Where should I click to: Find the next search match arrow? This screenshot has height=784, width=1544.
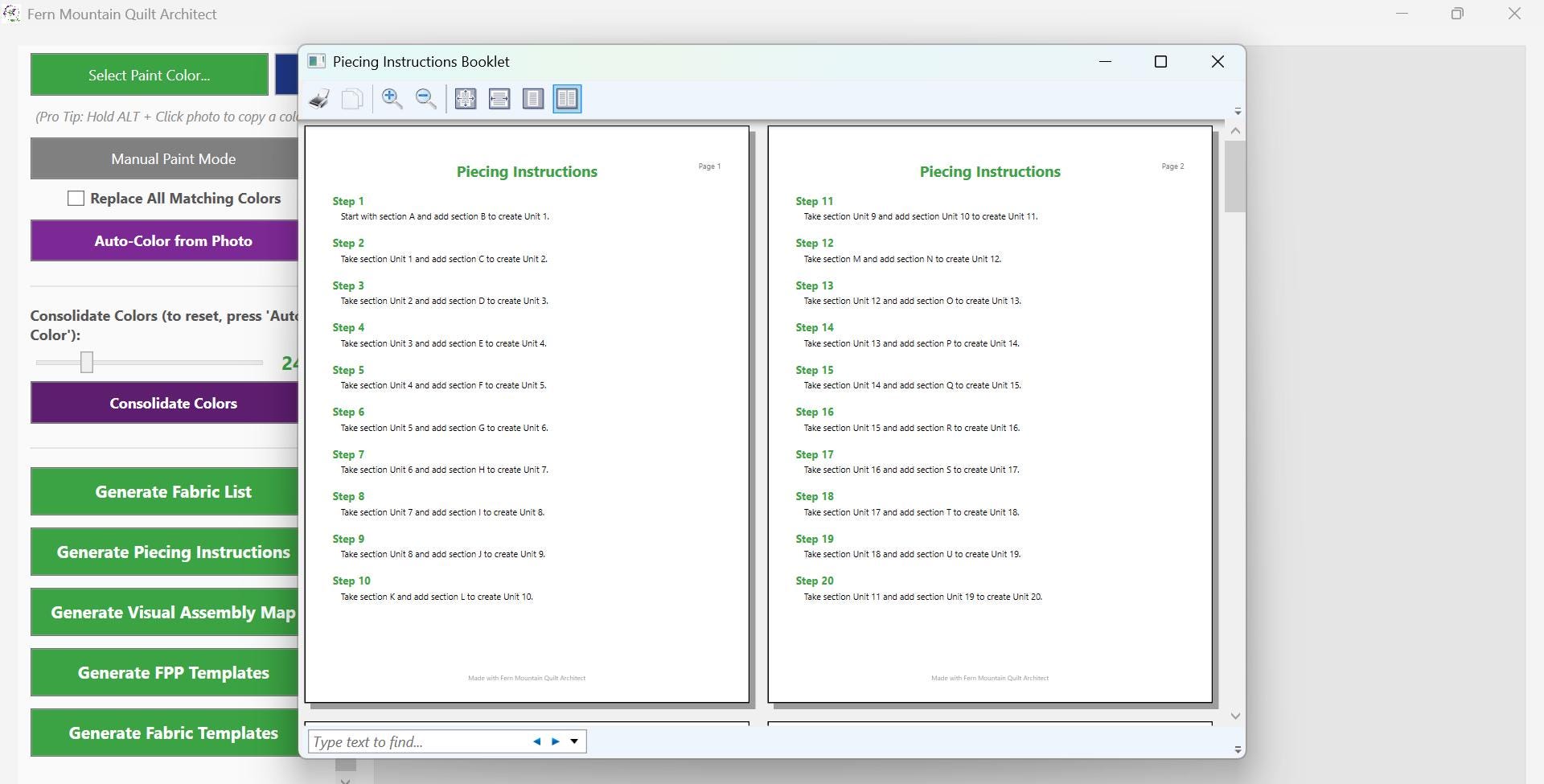pyautogui.click(x=555, y=741)
